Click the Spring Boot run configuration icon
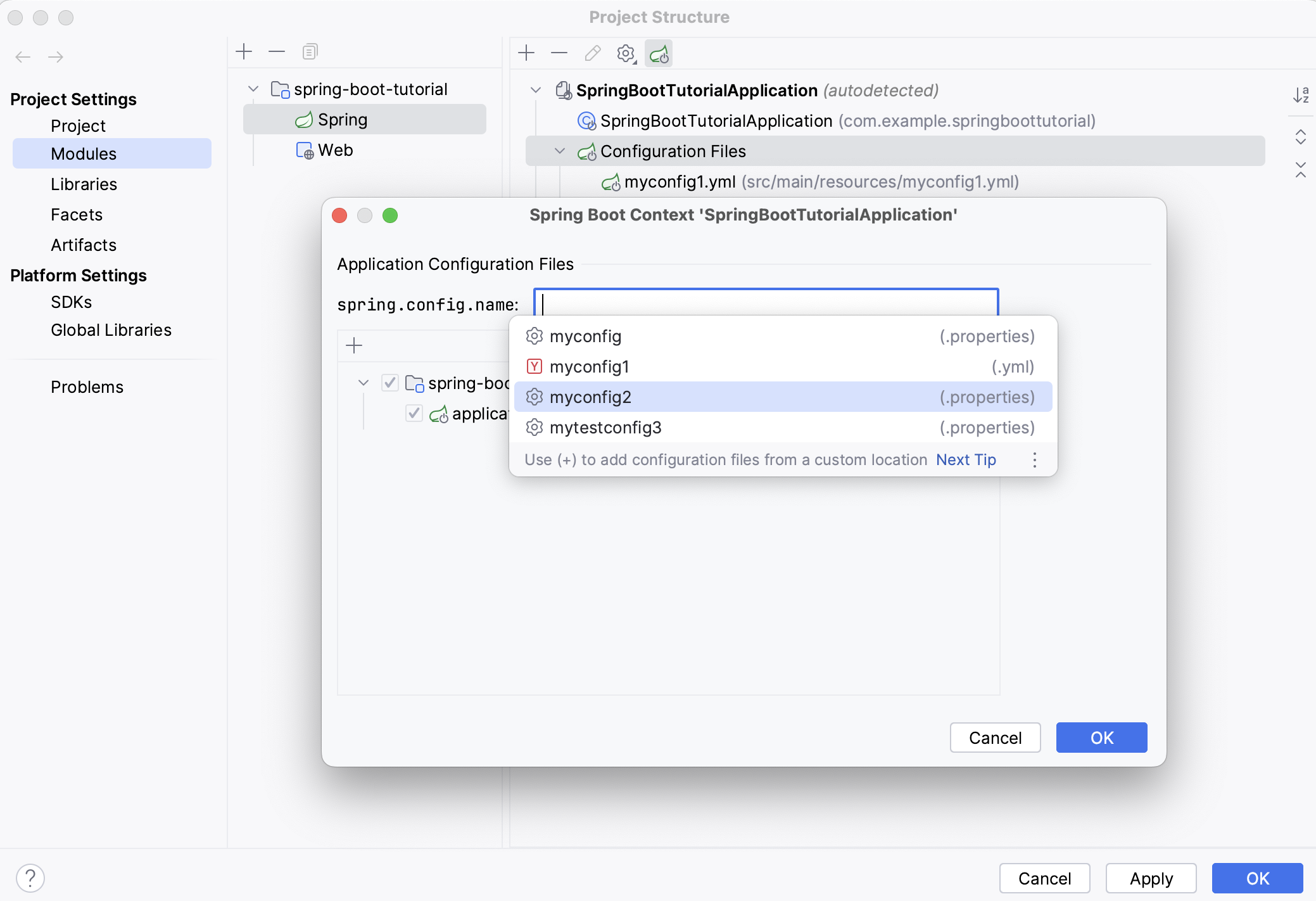The height and width of the screenshot is (901, 1316). point(659,52)
